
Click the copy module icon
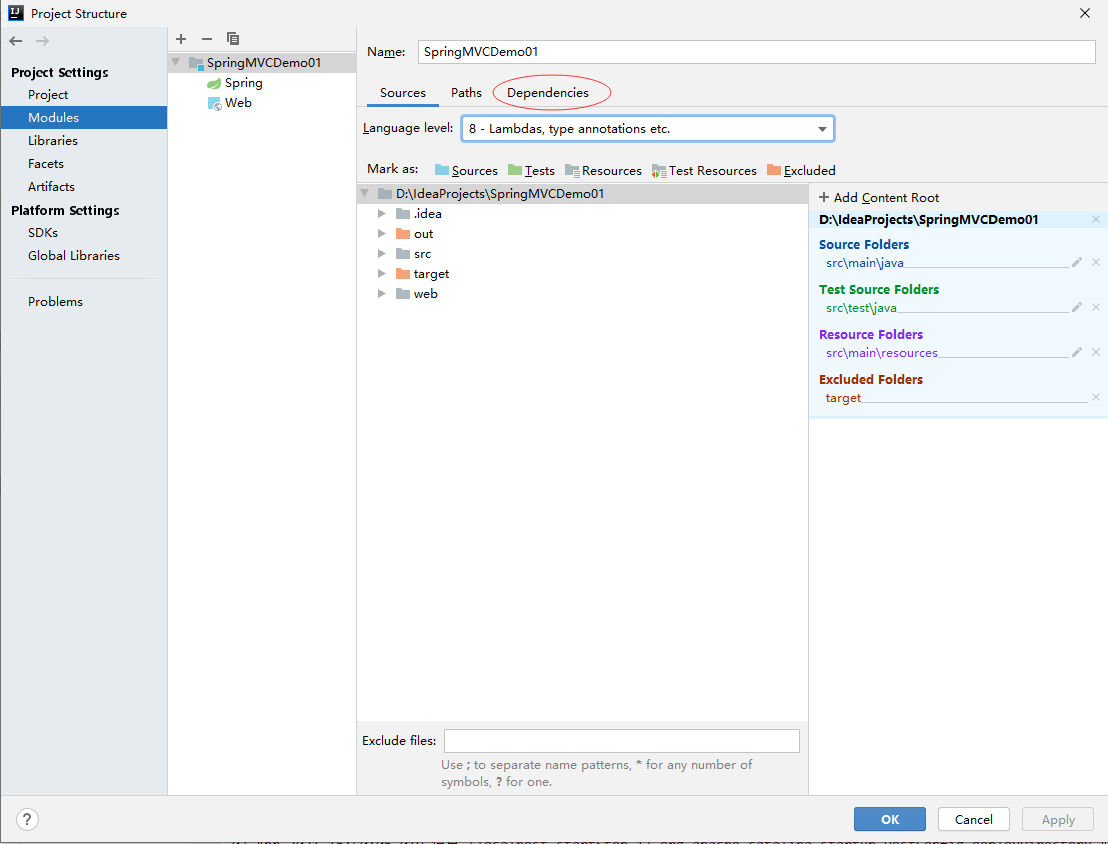pos(233,39)
